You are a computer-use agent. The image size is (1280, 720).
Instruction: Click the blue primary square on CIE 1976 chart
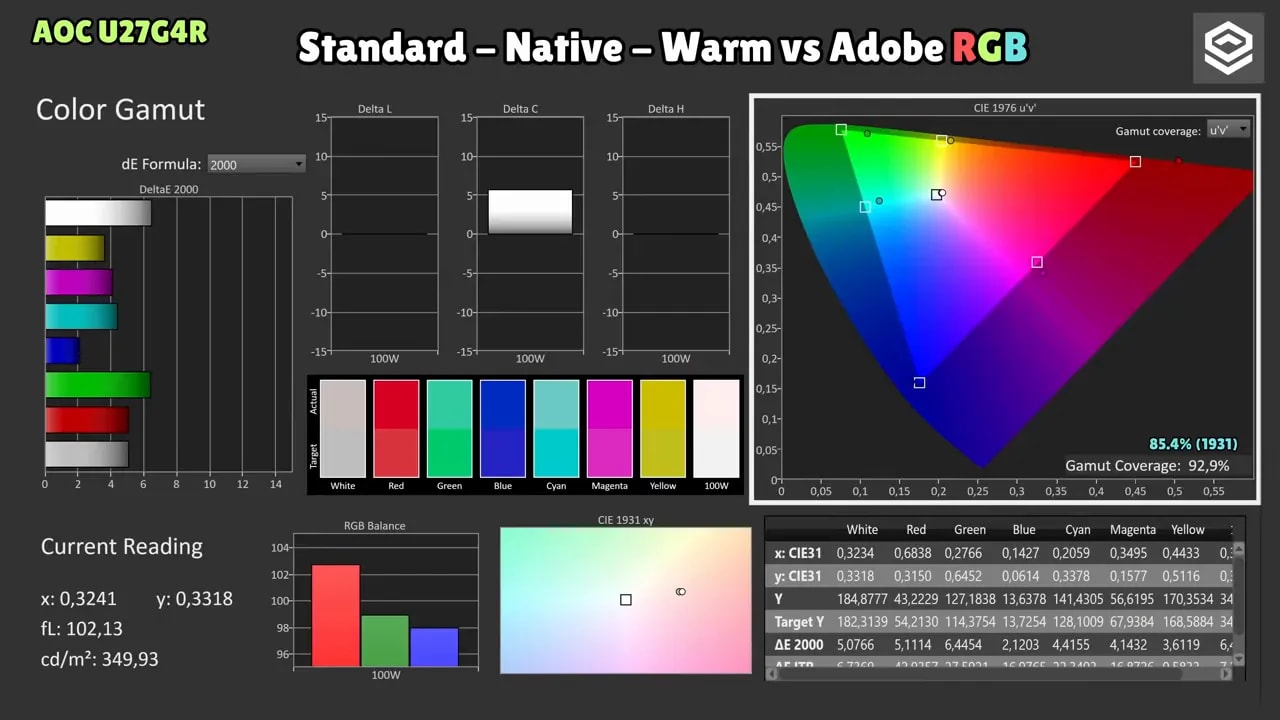pyautogui.click(x=919, y=383)
